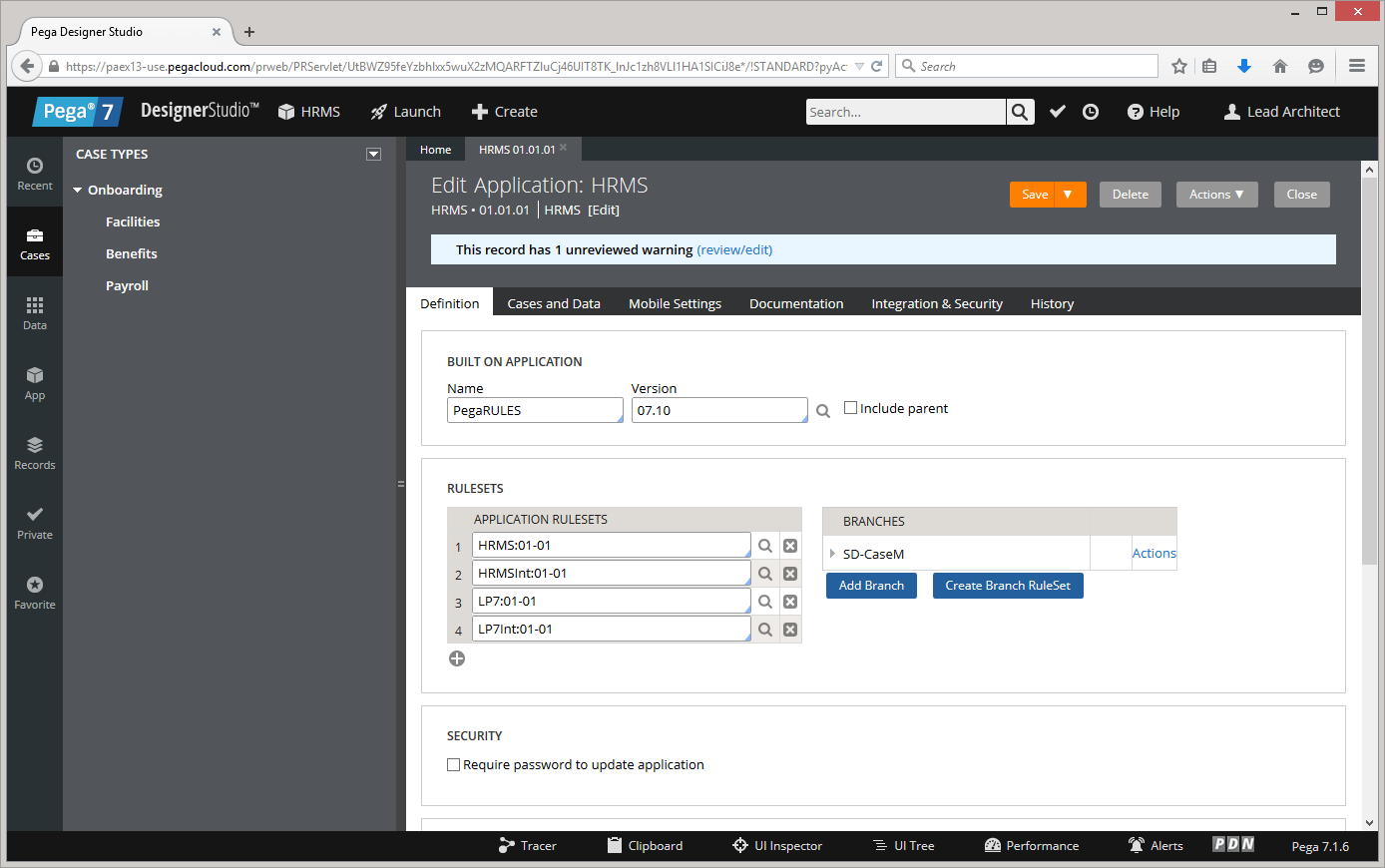Viewport: 1385px width, 868px height.
Task: Open the Save button dropdown arrow
Action: [1068, 195]
